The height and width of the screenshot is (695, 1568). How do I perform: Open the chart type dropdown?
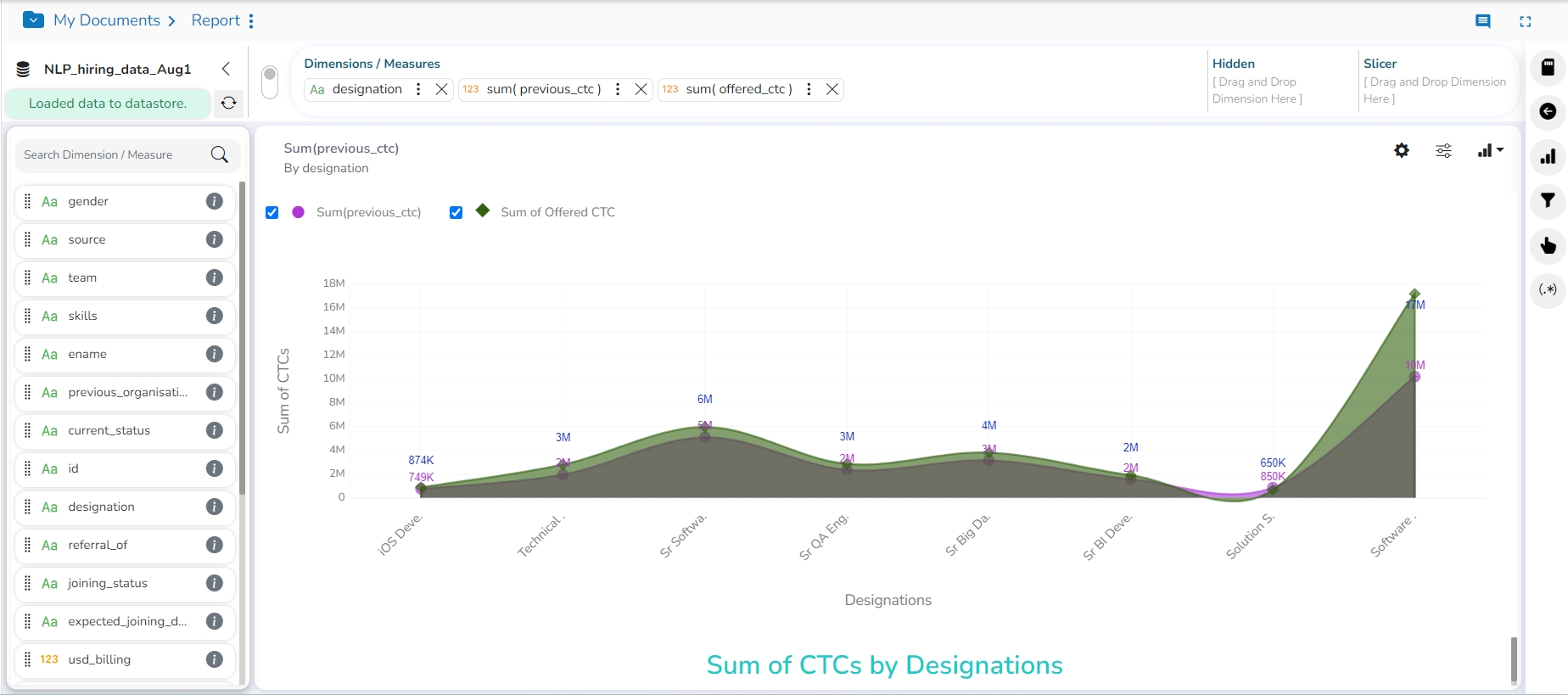coord(1490,150)
